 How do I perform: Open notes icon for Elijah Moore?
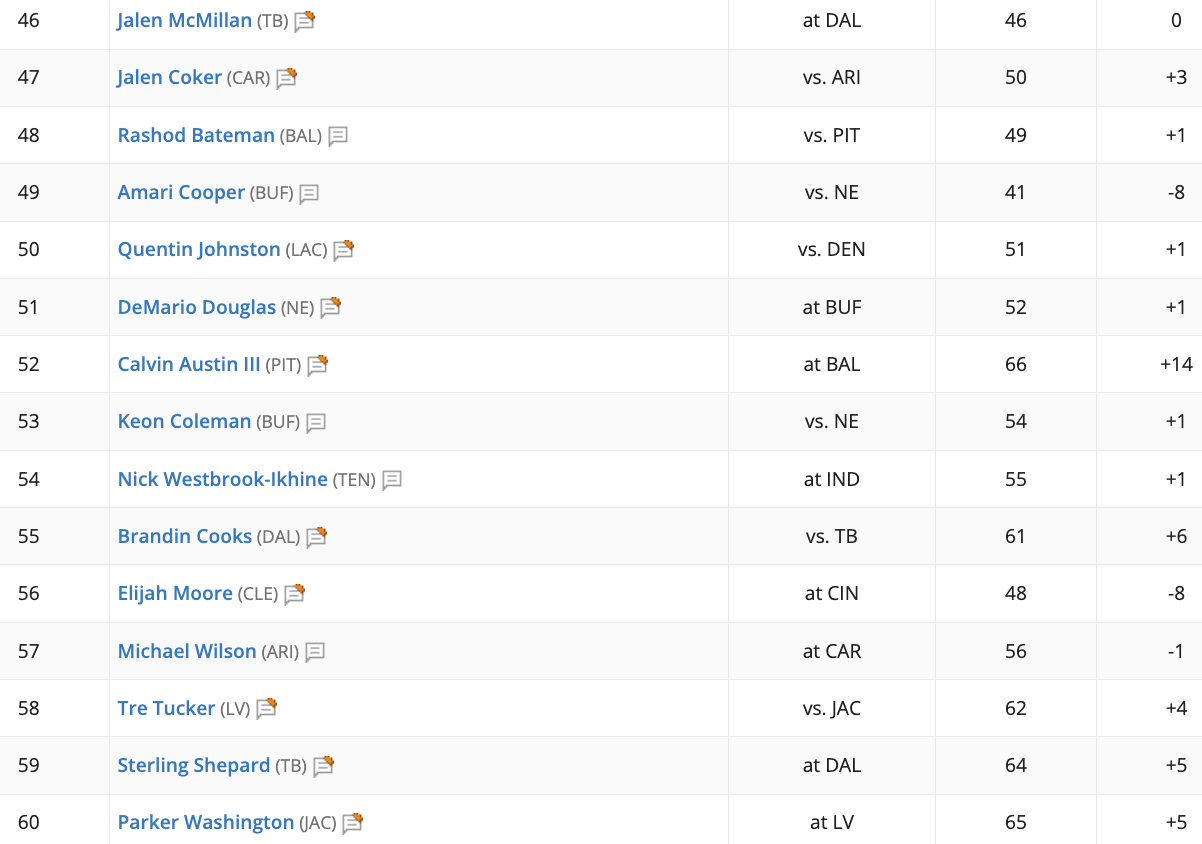(294, 594)
